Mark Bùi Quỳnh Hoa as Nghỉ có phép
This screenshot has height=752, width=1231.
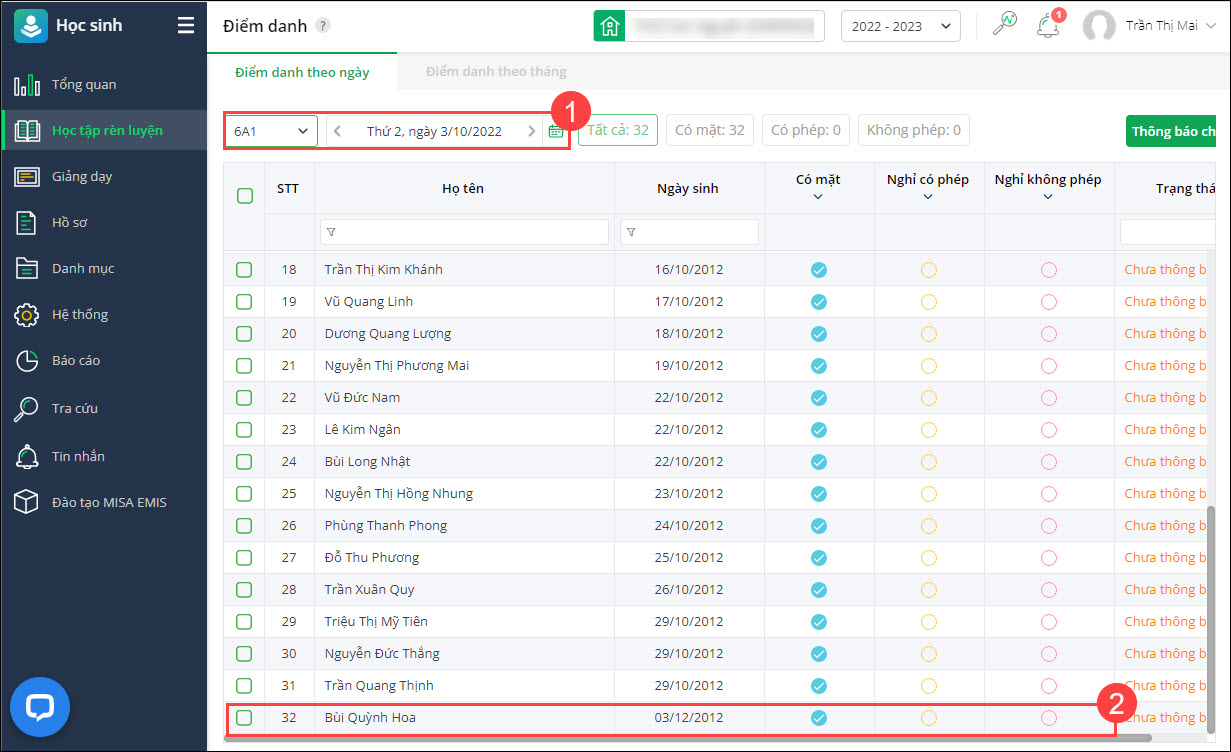[928, 717]
